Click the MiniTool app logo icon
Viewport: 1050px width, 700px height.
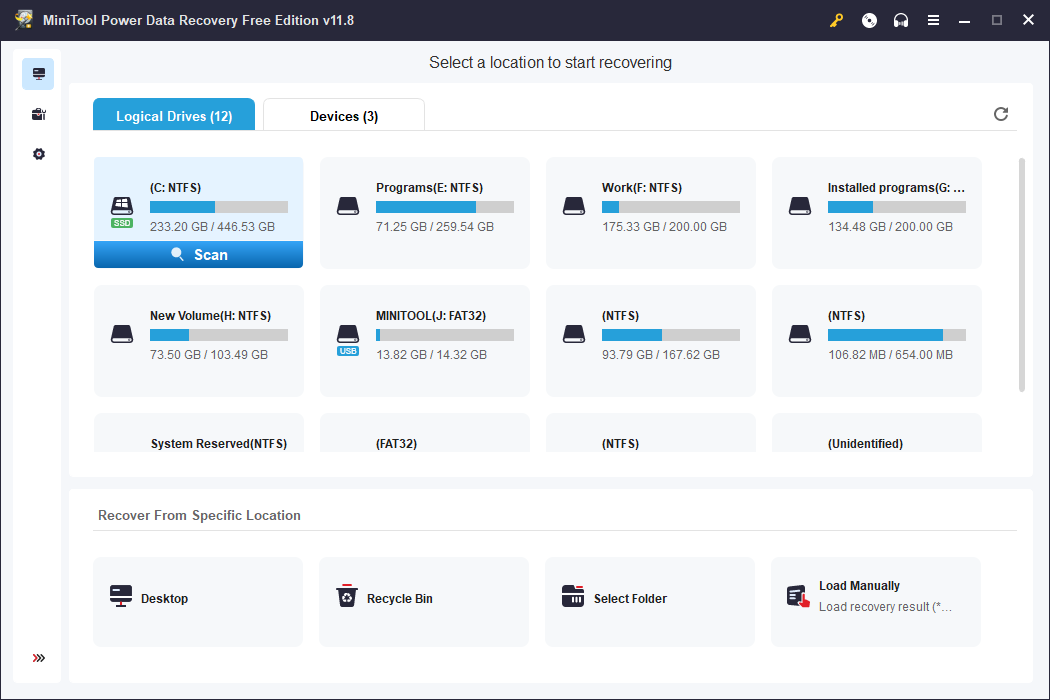pyautogui.click(x=23, y=20)
